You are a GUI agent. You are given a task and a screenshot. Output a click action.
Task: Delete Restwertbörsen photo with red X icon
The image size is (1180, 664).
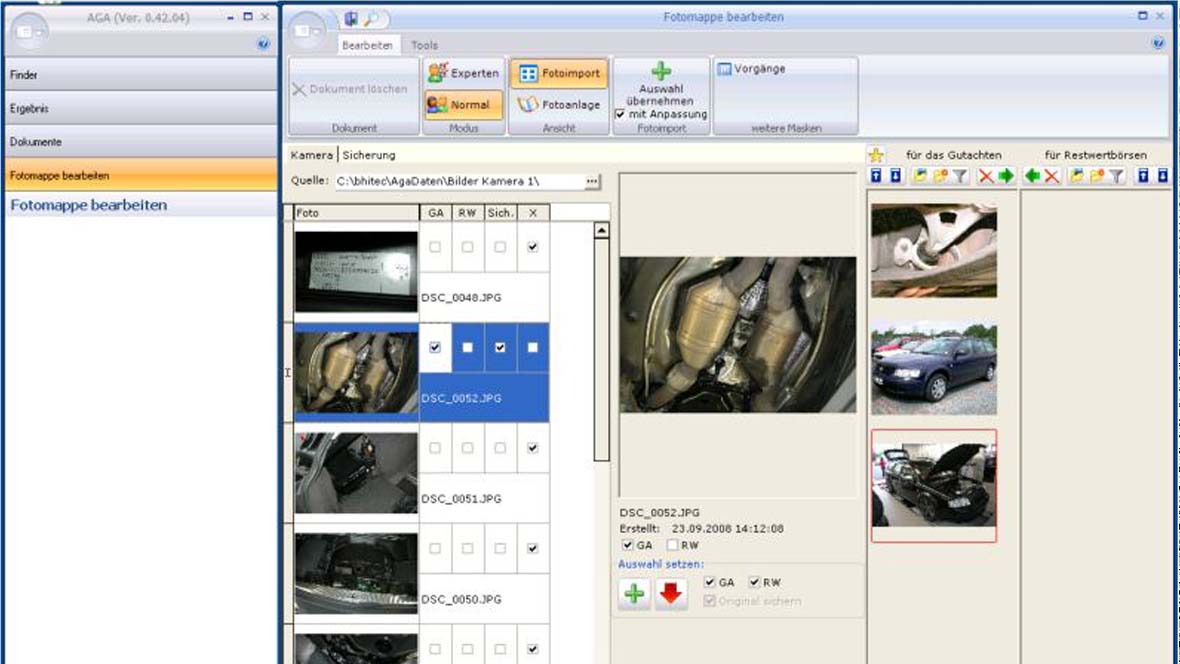tap(1052, 176)
